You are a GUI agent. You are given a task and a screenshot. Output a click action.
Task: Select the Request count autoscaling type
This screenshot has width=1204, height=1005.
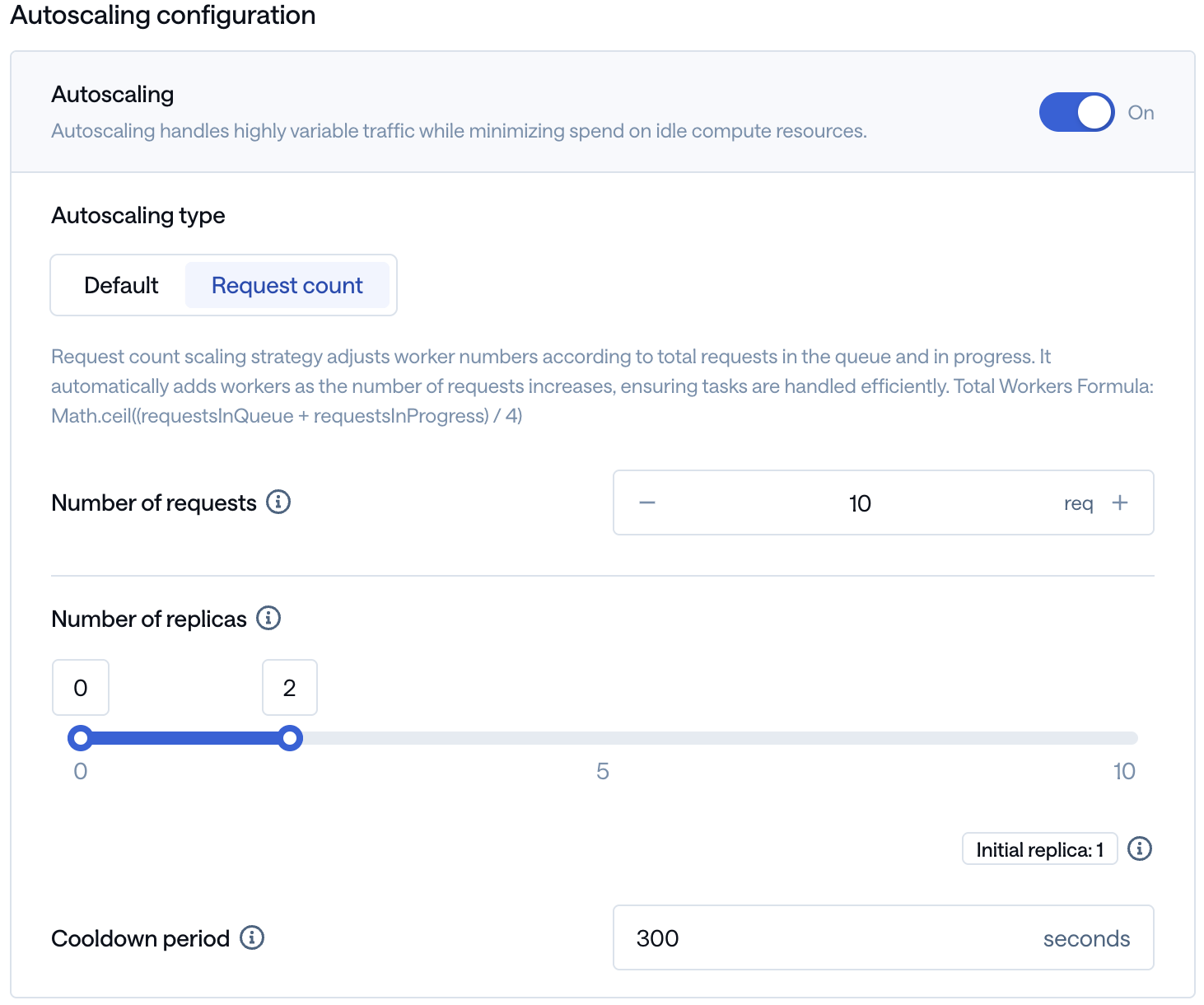tap(287, 285)
